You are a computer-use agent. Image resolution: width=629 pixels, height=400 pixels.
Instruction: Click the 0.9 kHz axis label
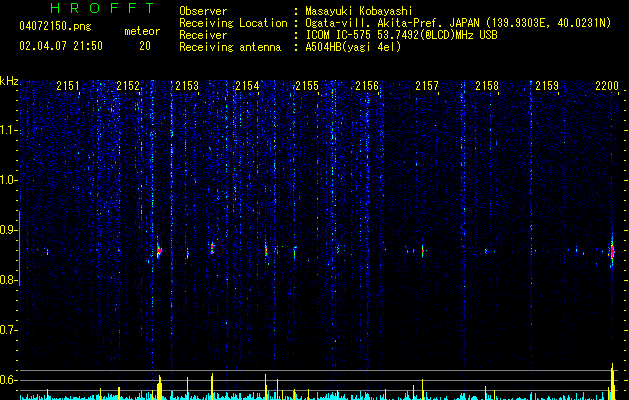8,230
